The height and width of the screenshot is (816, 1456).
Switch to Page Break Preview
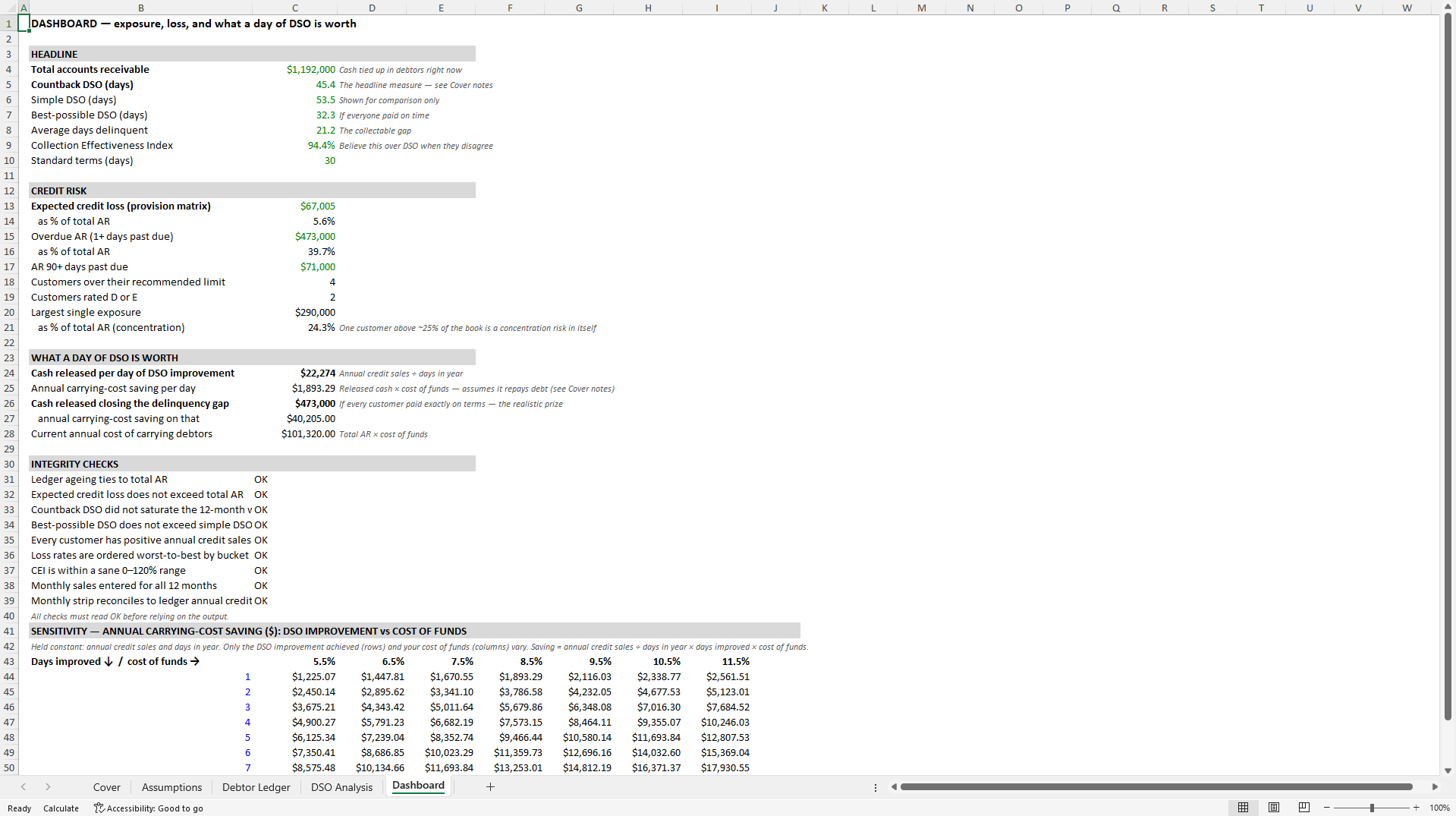click(x=1304, y=808)
